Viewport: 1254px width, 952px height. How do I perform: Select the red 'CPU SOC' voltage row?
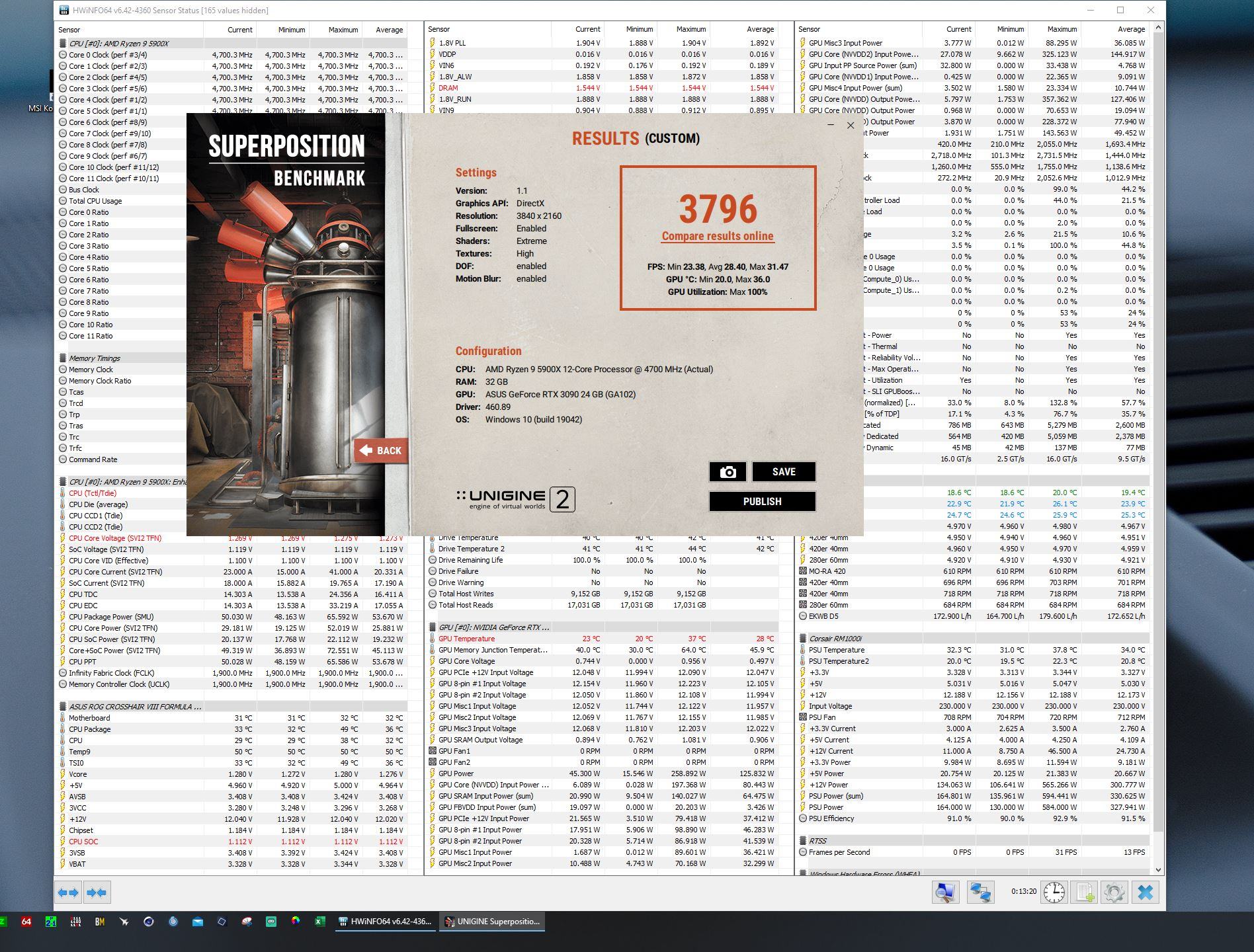point(231,842)
